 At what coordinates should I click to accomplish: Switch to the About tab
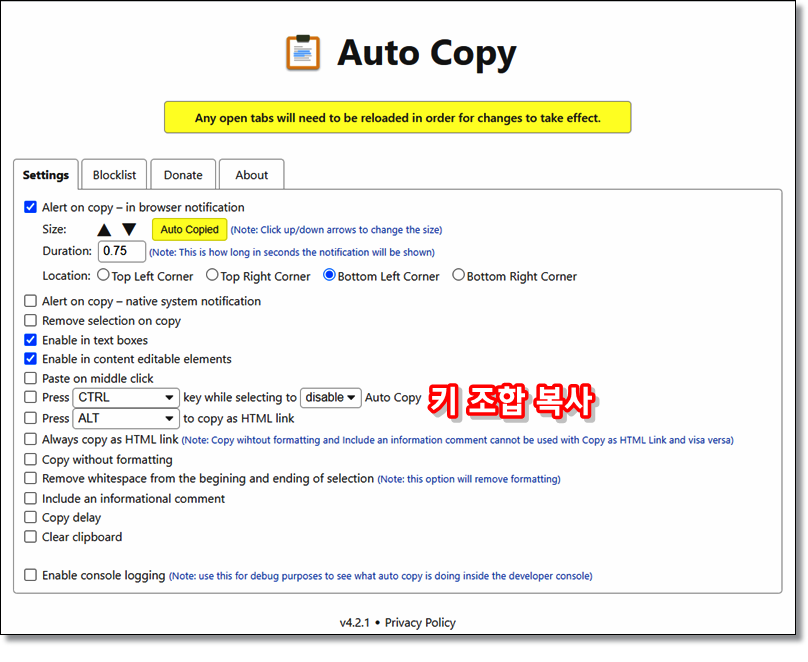point(251,174)
